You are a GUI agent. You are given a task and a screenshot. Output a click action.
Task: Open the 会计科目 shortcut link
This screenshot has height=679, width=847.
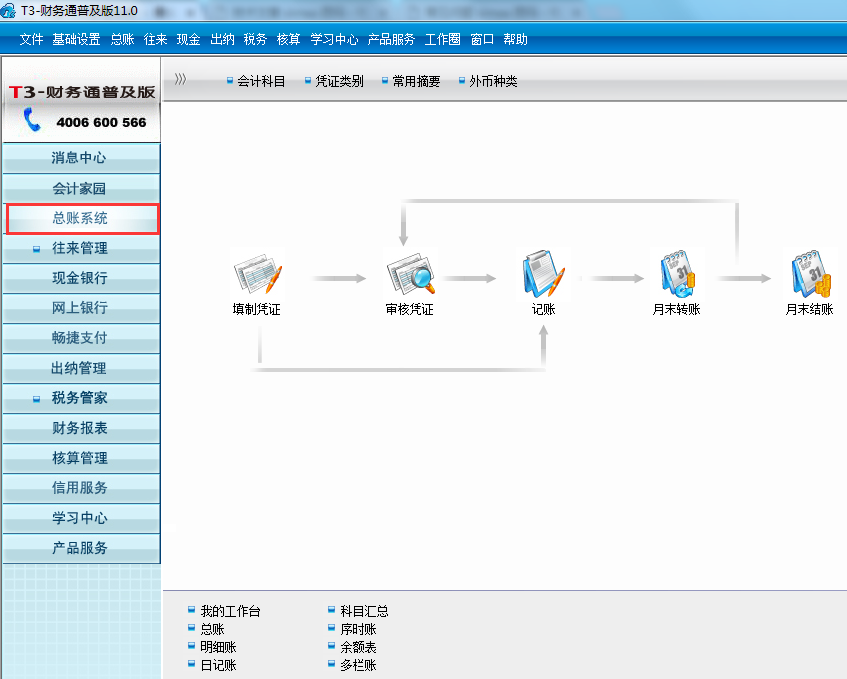pos(261,82)
